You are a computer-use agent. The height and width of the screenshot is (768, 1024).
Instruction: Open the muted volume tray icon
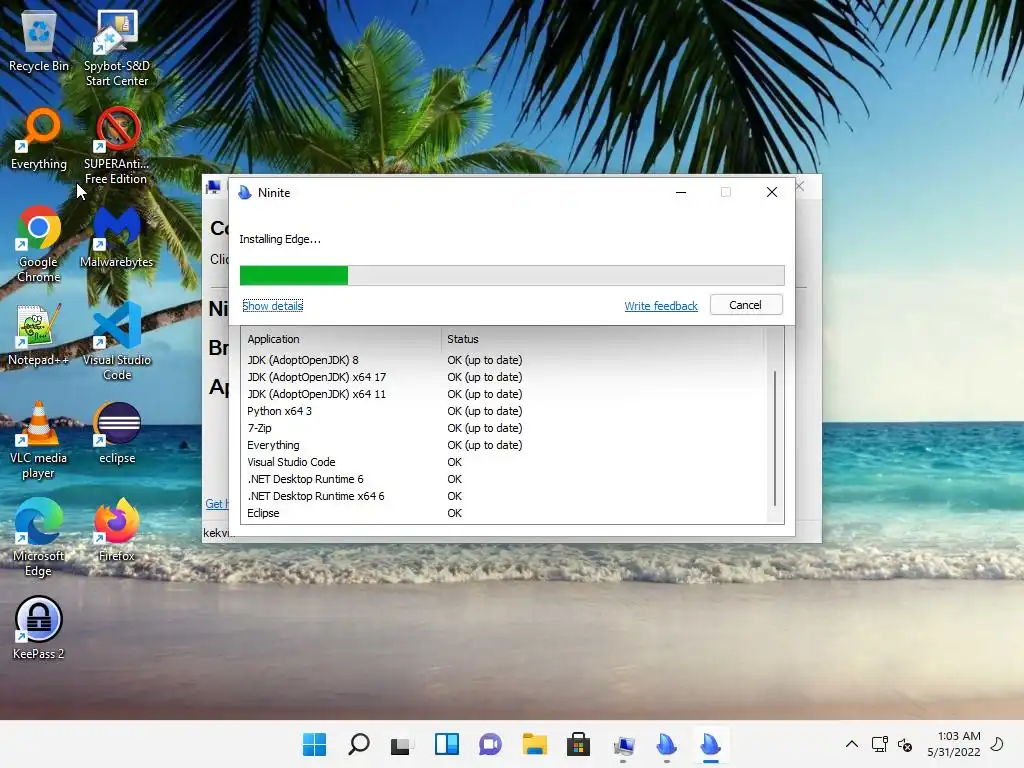coord(905,744)
